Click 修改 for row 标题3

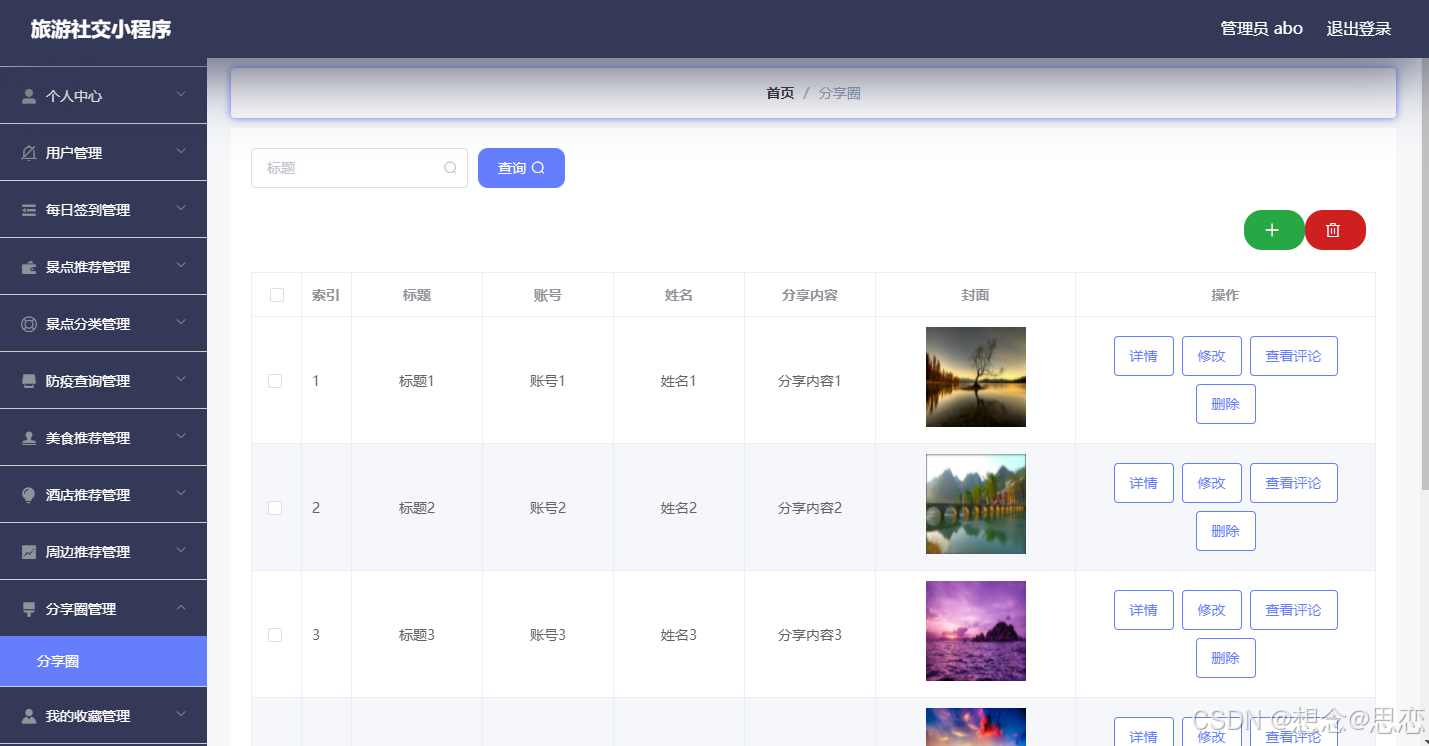click(x=1211, y=610)
